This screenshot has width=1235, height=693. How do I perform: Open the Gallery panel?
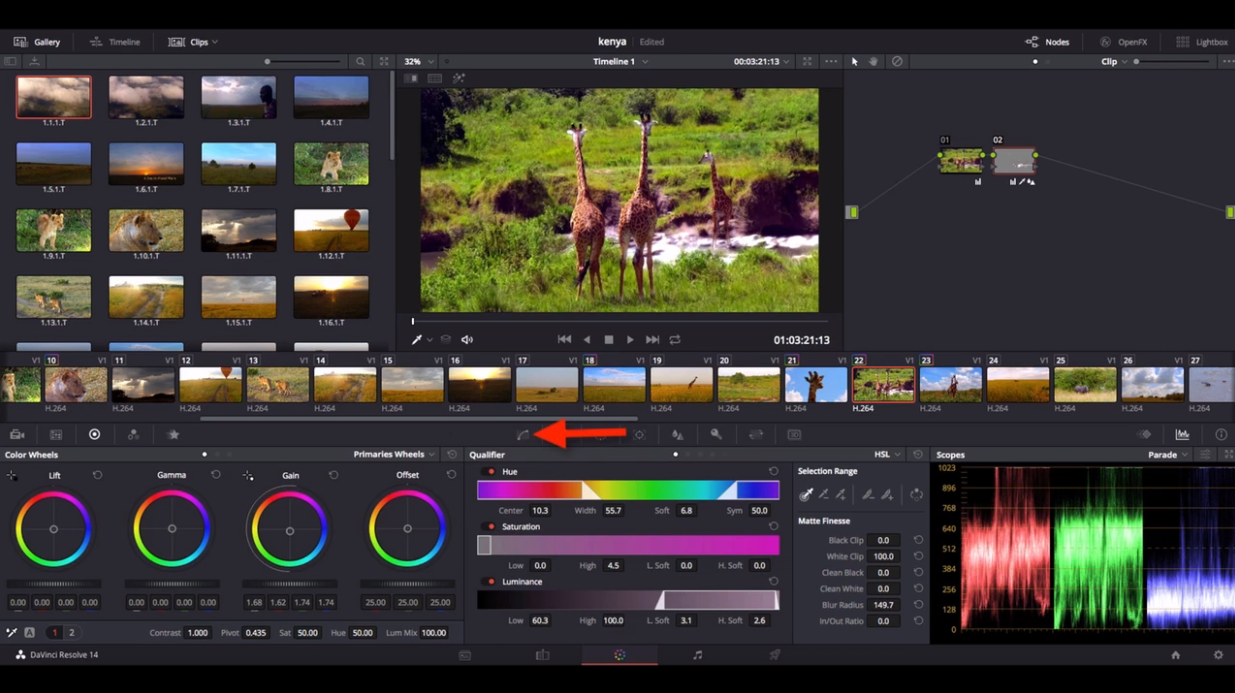pos(37,42)
